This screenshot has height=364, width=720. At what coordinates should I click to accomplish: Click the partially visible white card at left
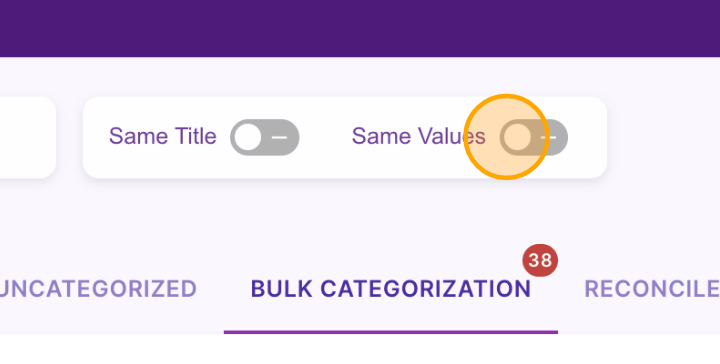pos(28,137)
